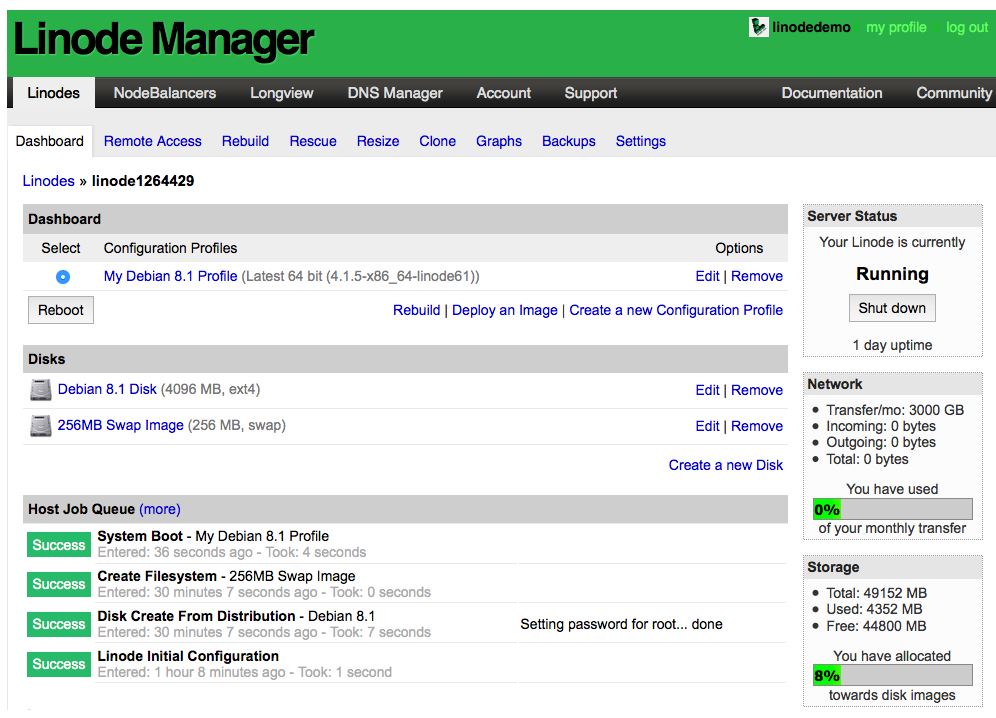Open the Support tab
The height and width of the screenshot is (718, 996).
(591, 93)
